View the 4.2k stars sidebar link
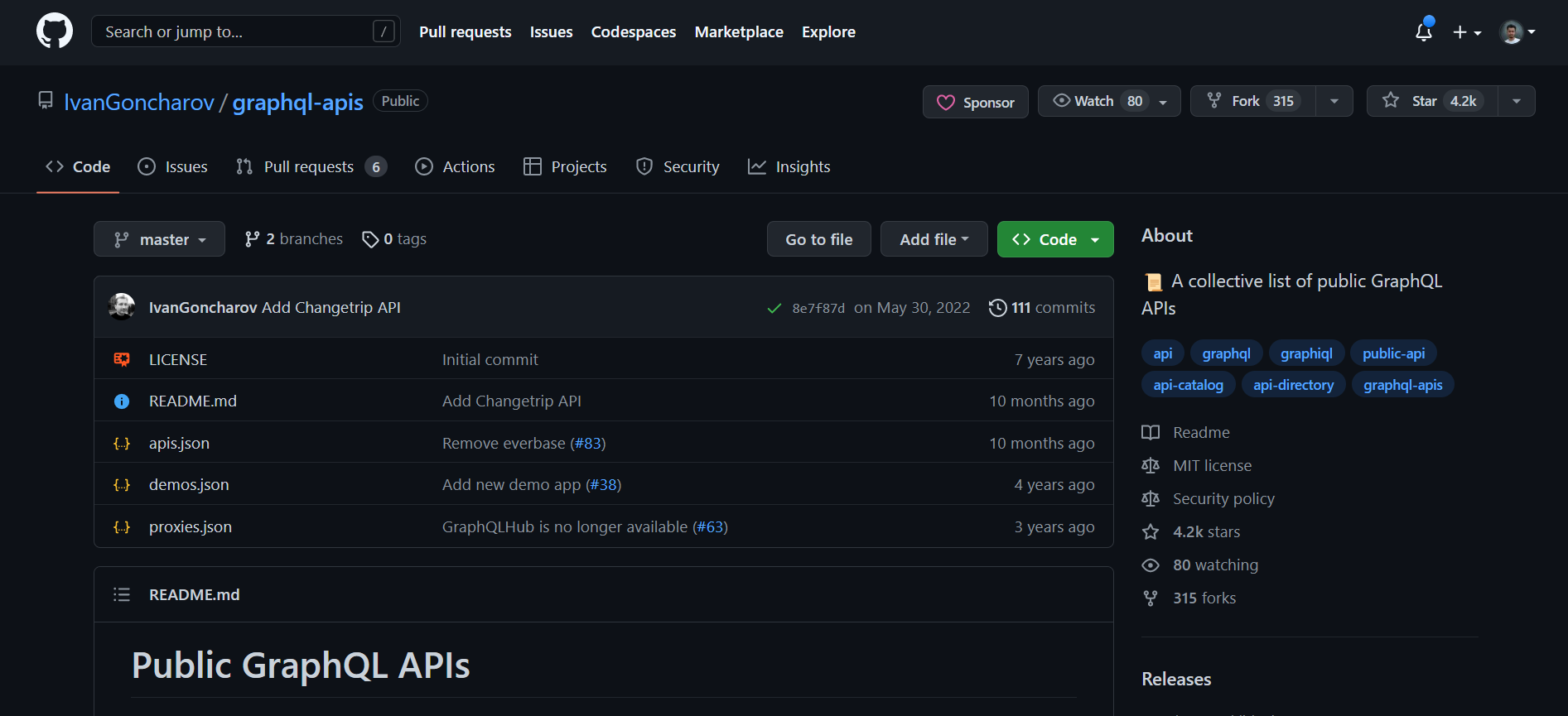1568x716 pixels. click(1191, 531)
